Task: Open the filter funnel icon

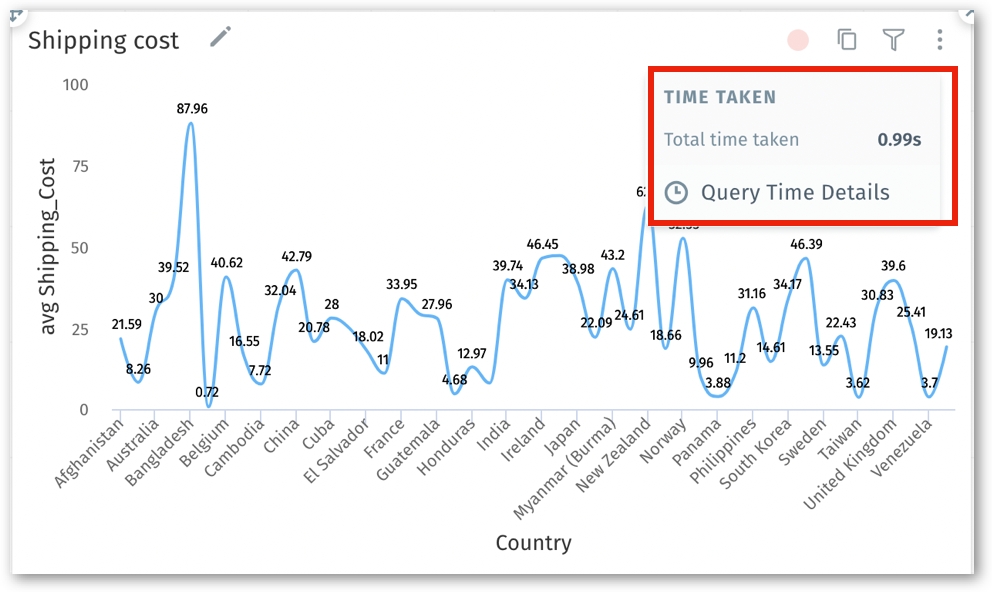Action: (893, 40)
